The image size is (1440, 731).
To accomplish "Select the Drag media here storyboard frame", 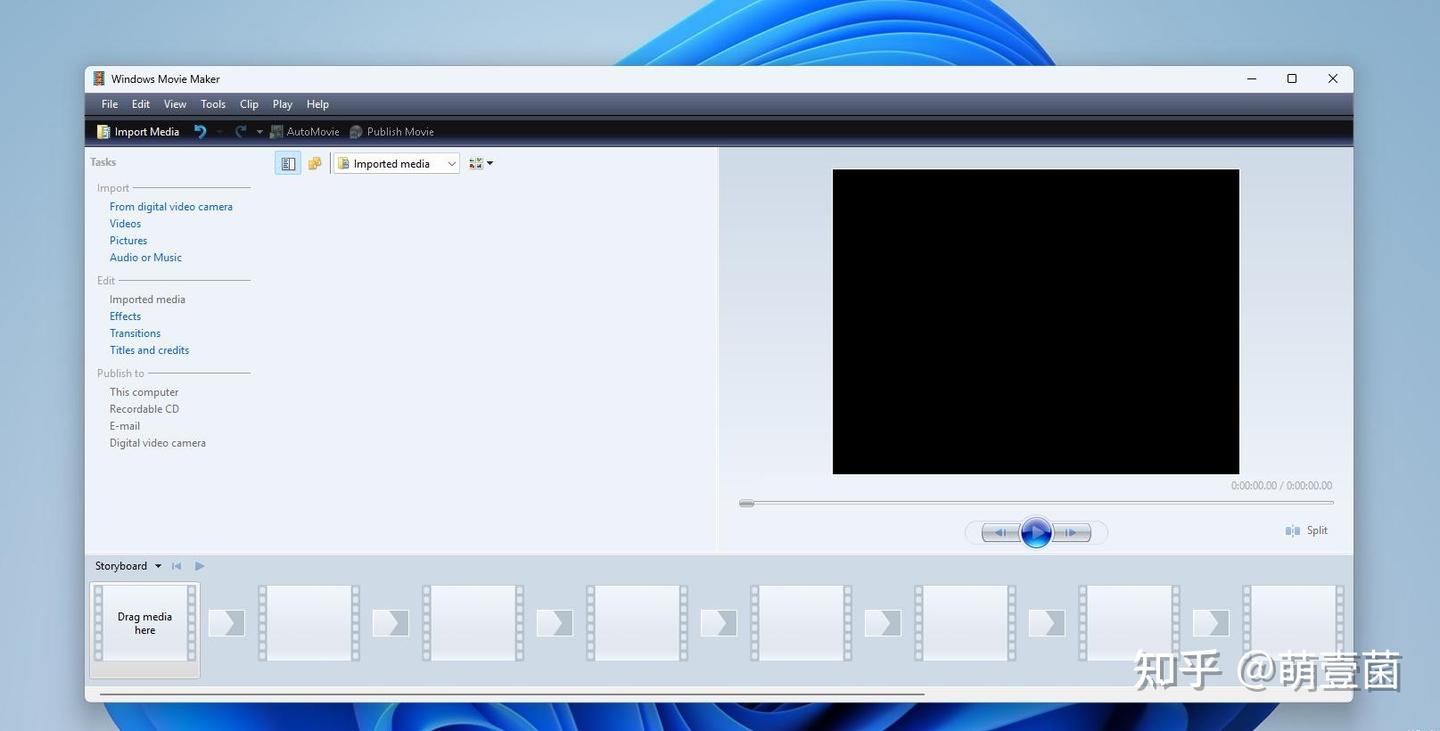I will point(145,630).
